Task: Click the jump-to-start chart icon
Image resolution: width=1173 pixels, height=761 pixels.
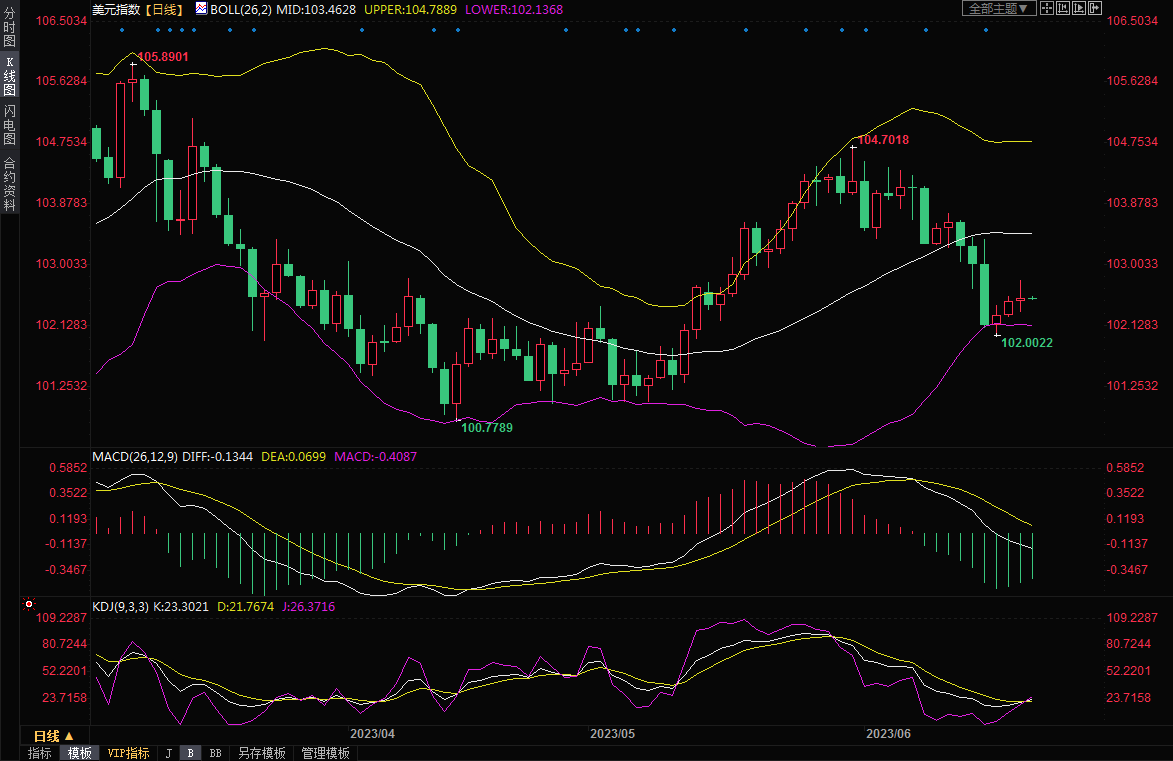Action: [1062, 8]
